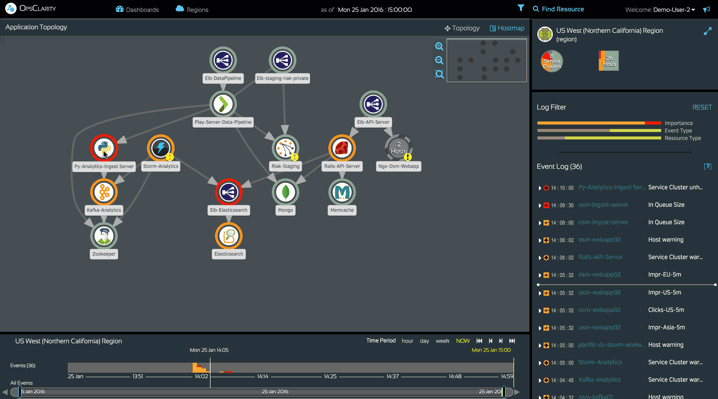
Task: Open the Dashboards menu
Action: pyautogui.click(x=137, y=9)
